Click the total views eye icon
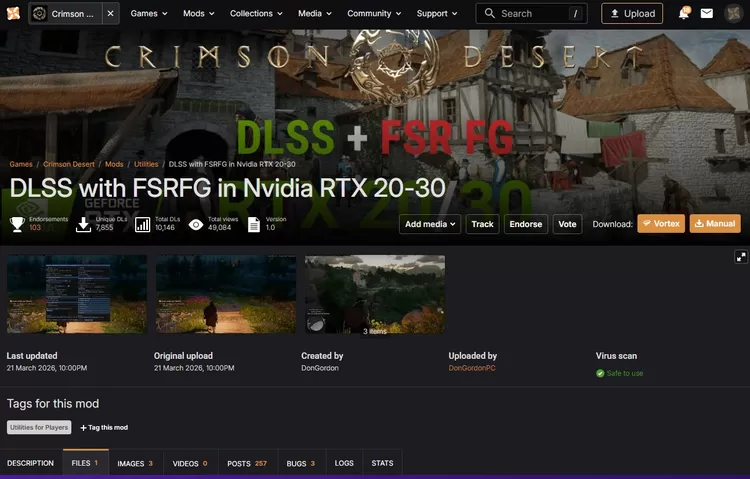This screenshot has width=750, height=479. tap(196, 224)
